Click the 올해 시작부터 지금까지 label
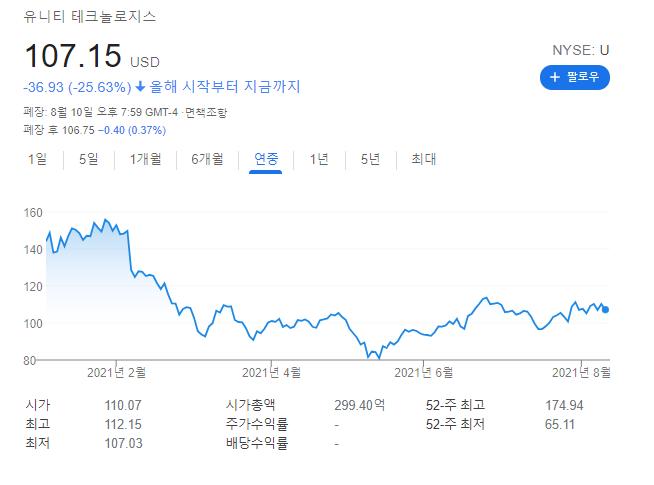This screenshot has width=654, height=485. point(225,87)
